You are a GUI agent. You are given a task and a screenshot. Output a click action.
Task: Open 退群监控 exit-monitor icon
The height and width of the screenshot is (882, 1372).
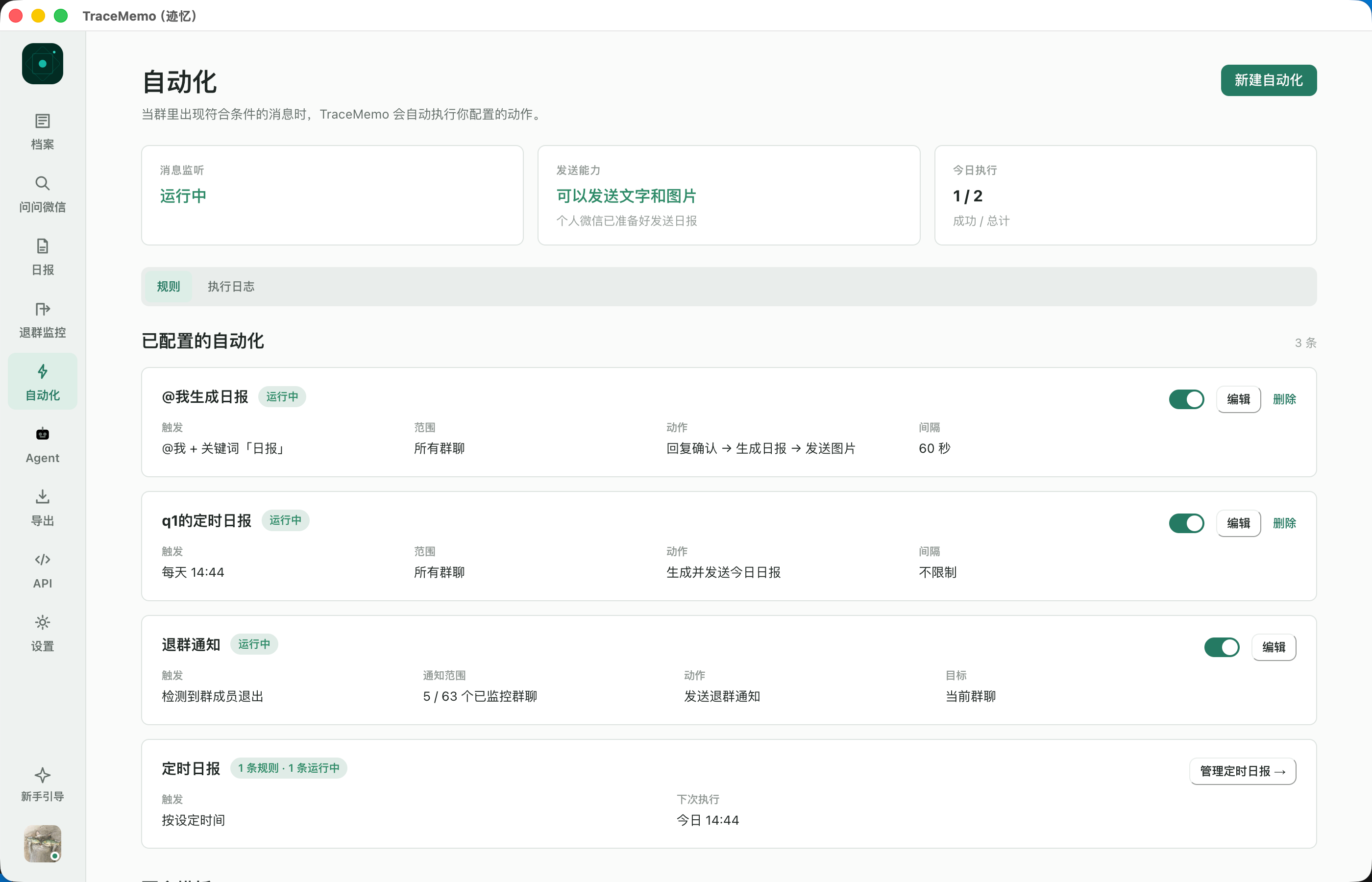[42, 309]
